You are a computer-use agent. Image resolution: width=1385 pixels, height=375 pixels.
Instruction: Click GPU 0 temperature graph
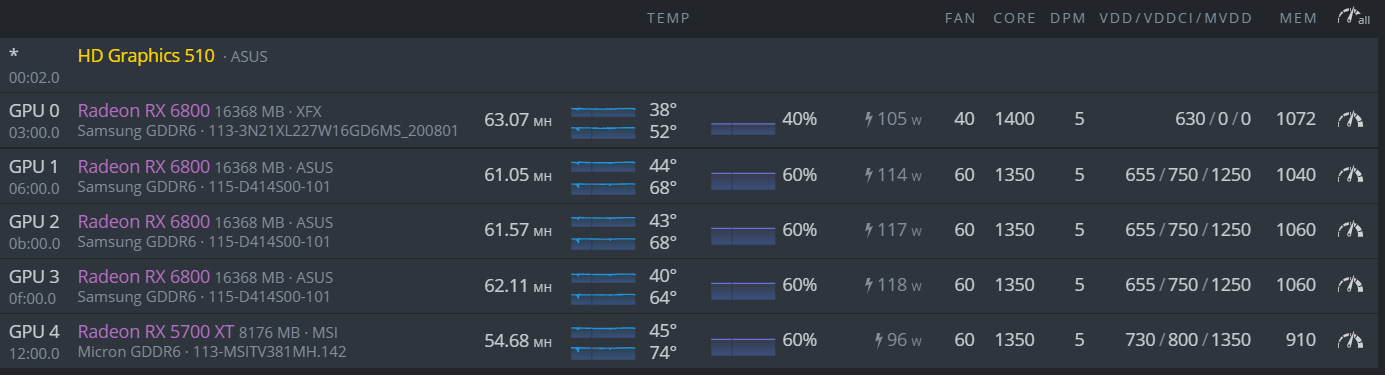603,120
